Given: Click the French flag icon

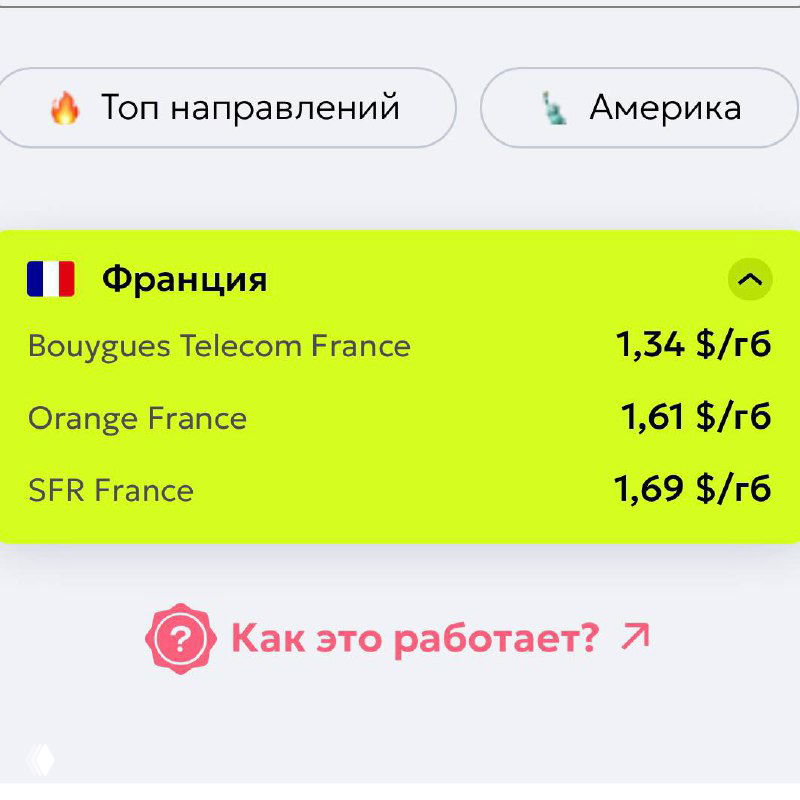Looking at the screenshot, I should (x=51, y=279).
